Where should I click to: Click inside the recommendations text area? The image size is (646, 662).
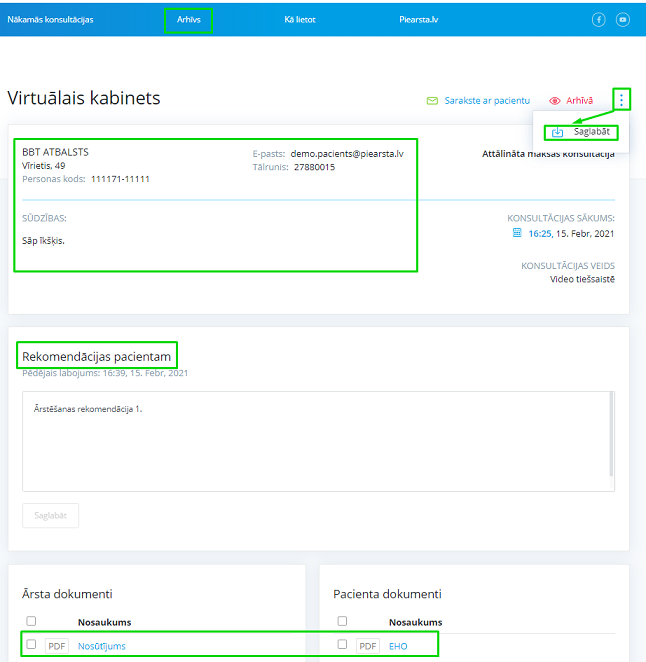[x=318, y=440]
